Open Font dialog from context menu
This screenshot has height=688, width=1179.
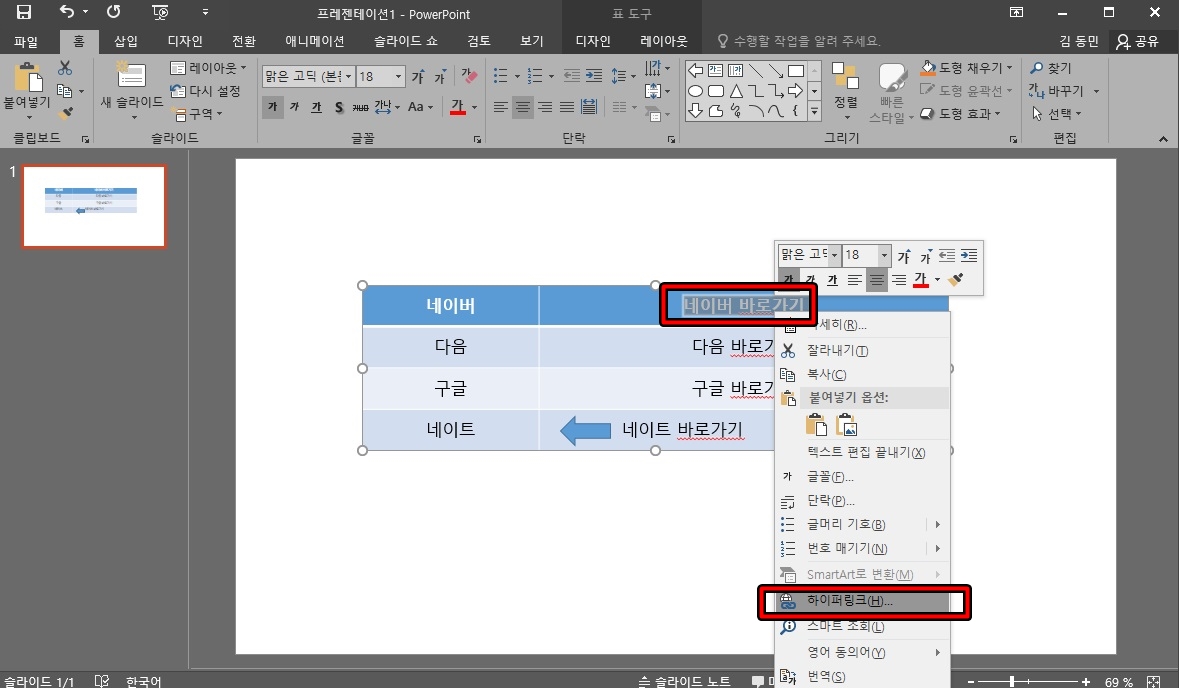[x=864, y=477]
